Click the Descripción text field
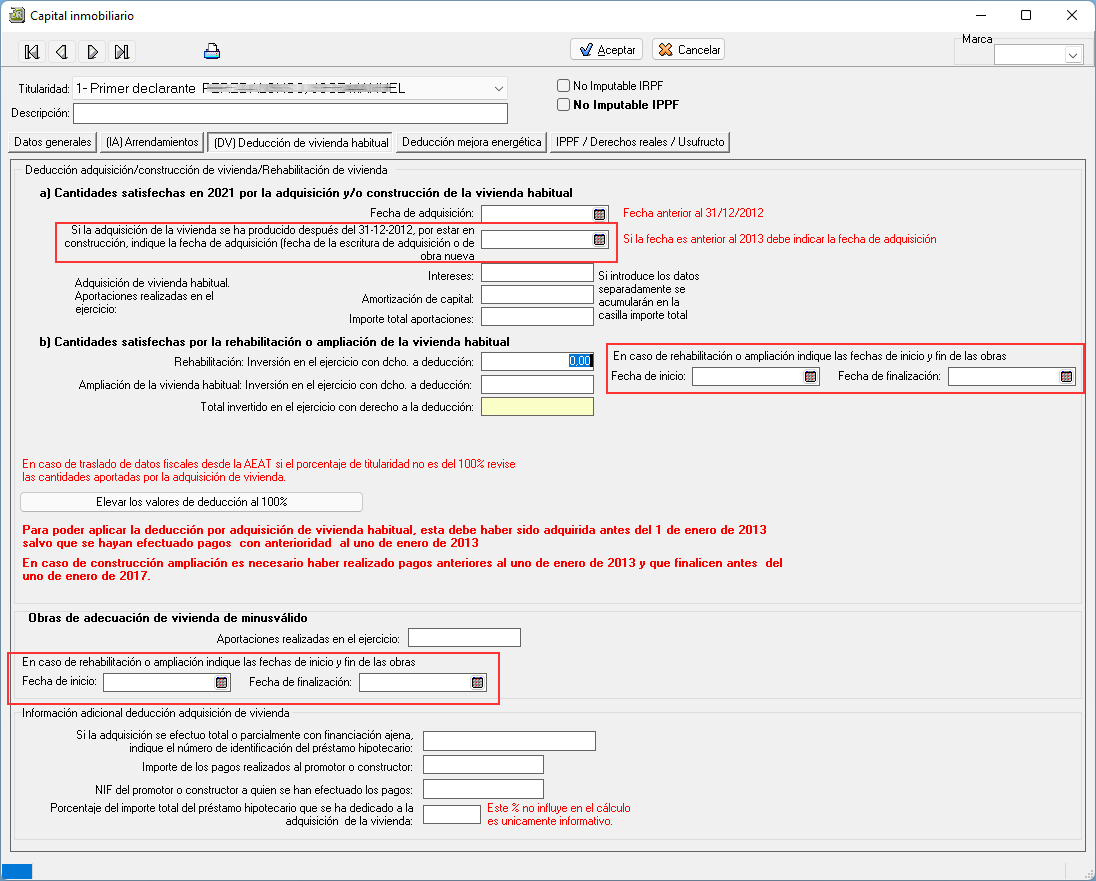The width and height of the screenshot is (1096, 881). (x=290, y=113)
